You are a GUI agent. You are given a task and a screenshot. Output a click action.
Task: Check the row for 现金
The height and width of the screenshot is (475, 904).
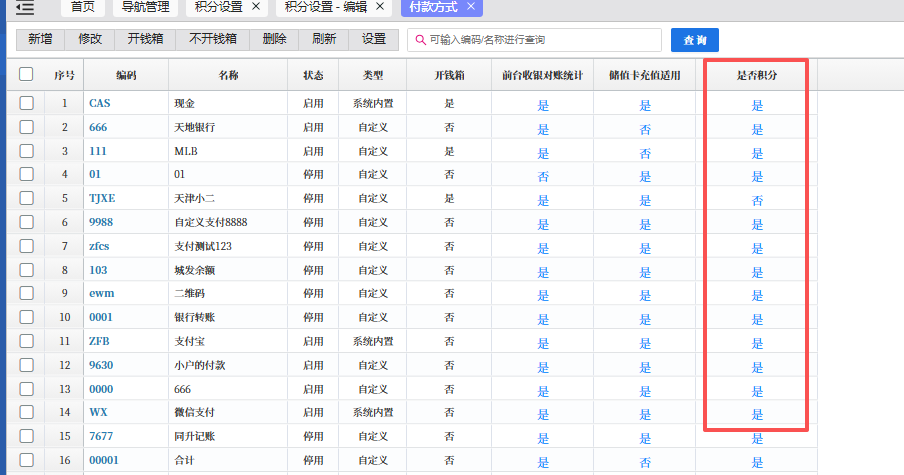pyautogui.click(x=27, y=103)
